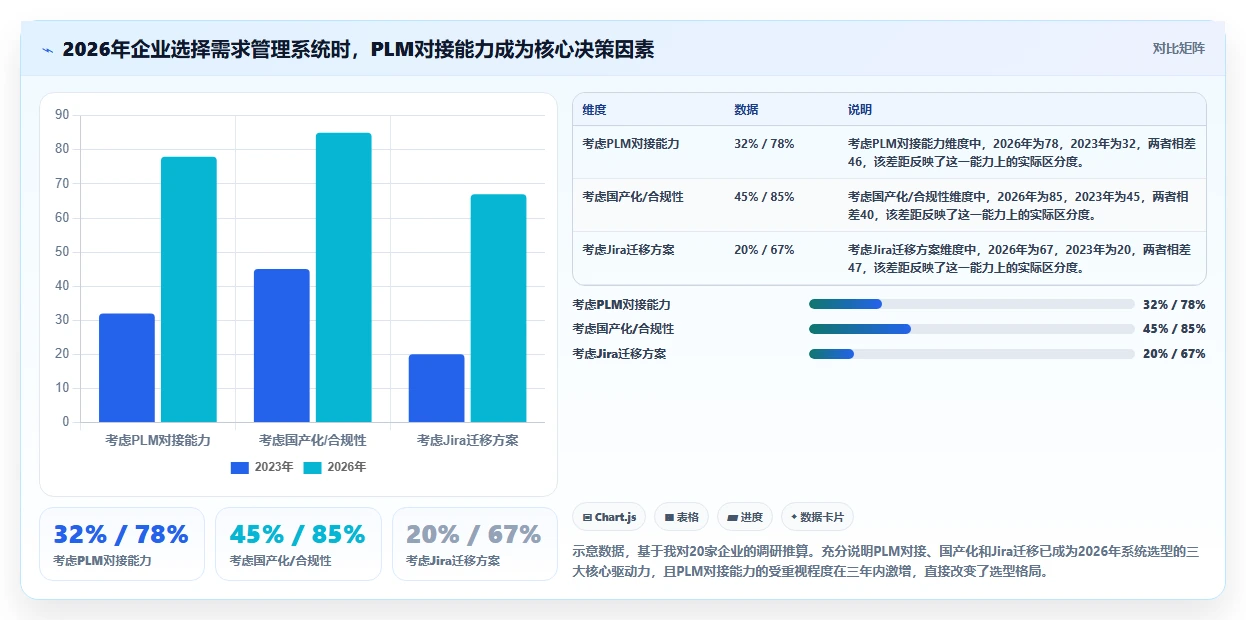Click the table data cell 20% / 67%
The image size is (1246, 620).
pyautogui.click(x=764, y=250)
